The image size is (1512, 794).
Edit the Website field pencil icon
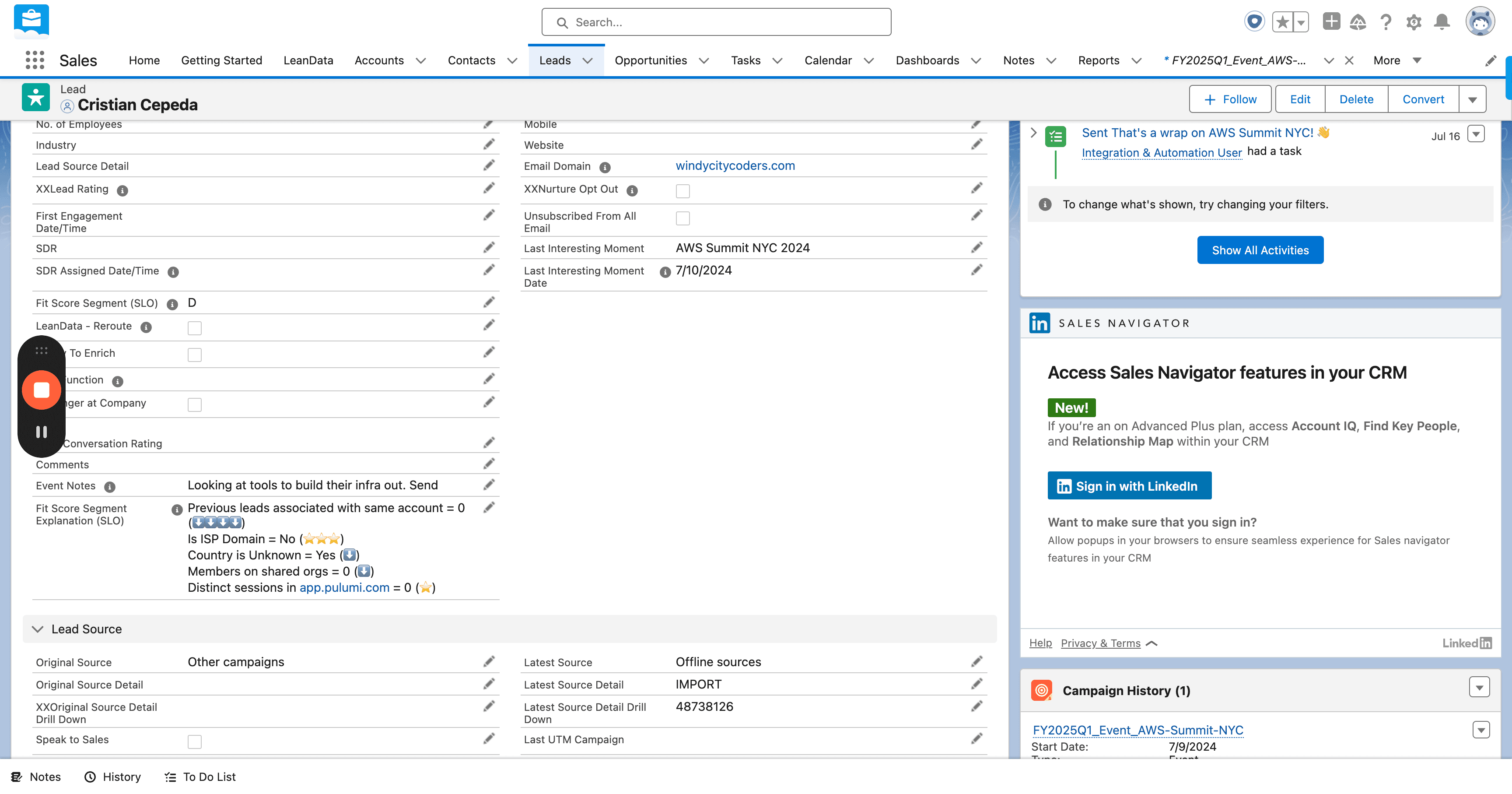coord(976,144)
